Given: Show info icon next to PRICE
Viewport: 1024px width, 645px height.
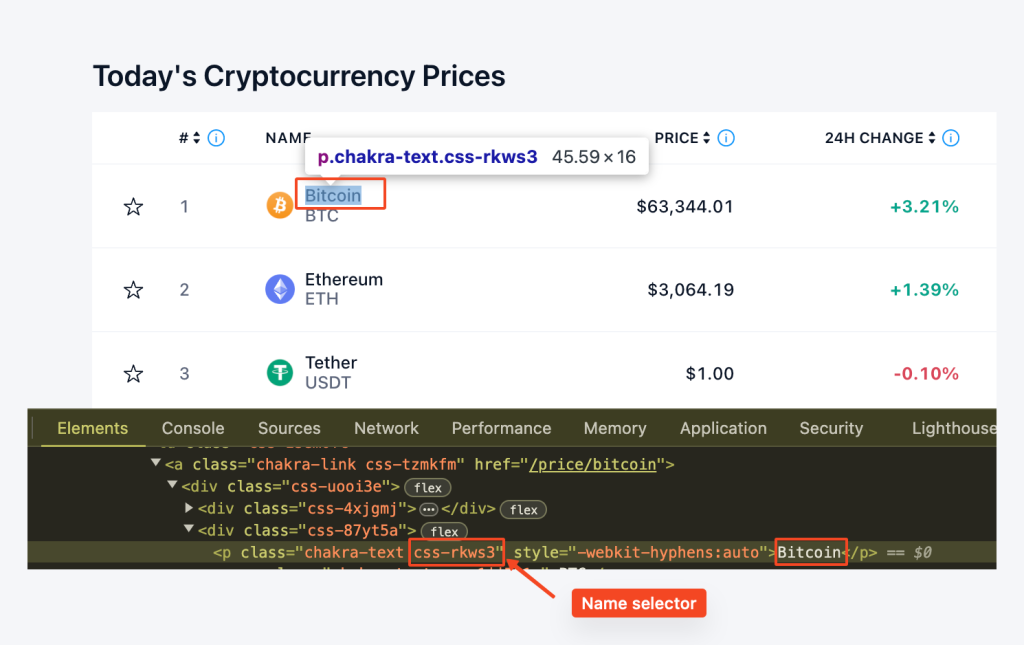Looking at the screenshot, I should [x=726, y=138].
